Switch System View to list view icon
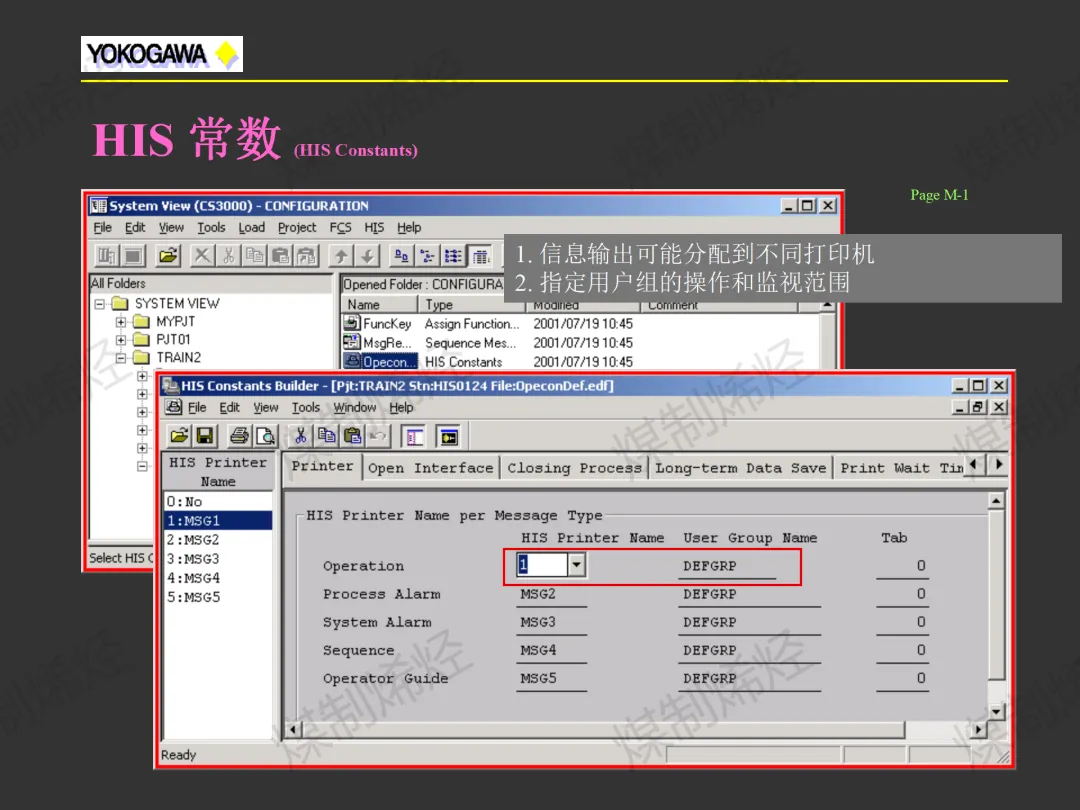The width and height of the screenshot is (1080, 810). tap(453, 256)
